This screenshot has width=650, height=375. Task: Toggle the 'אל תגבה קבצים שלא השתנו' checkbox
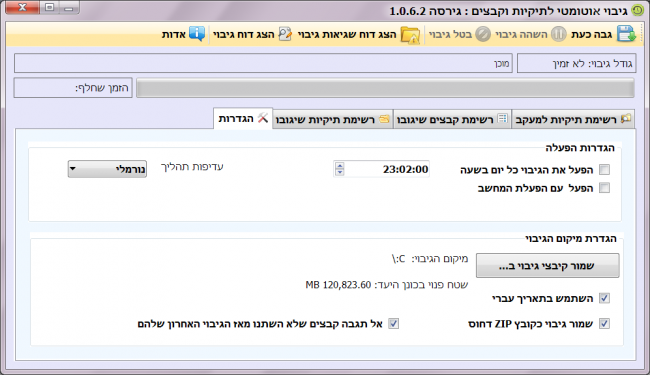(x=393, y=324)
